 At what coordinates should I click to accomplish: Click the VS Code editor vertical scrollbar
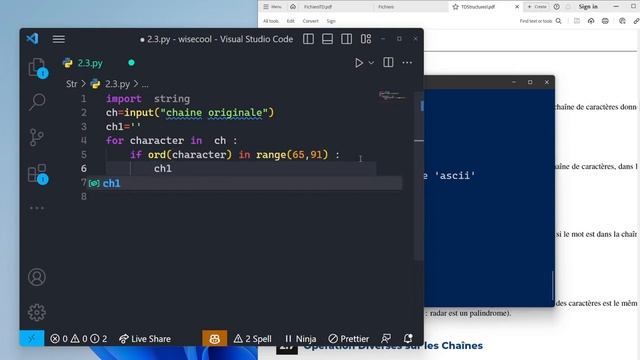(x=418, y=176)
